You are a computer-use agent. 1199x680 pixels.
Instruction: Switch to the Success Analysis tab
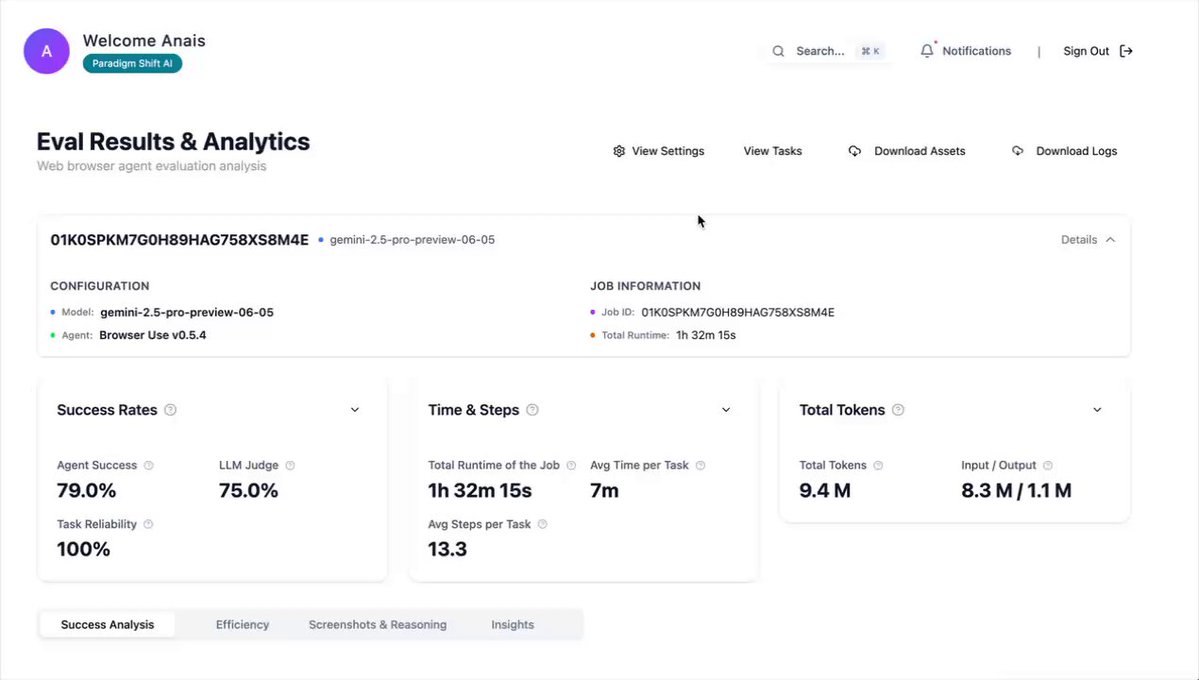click(107, 625)
